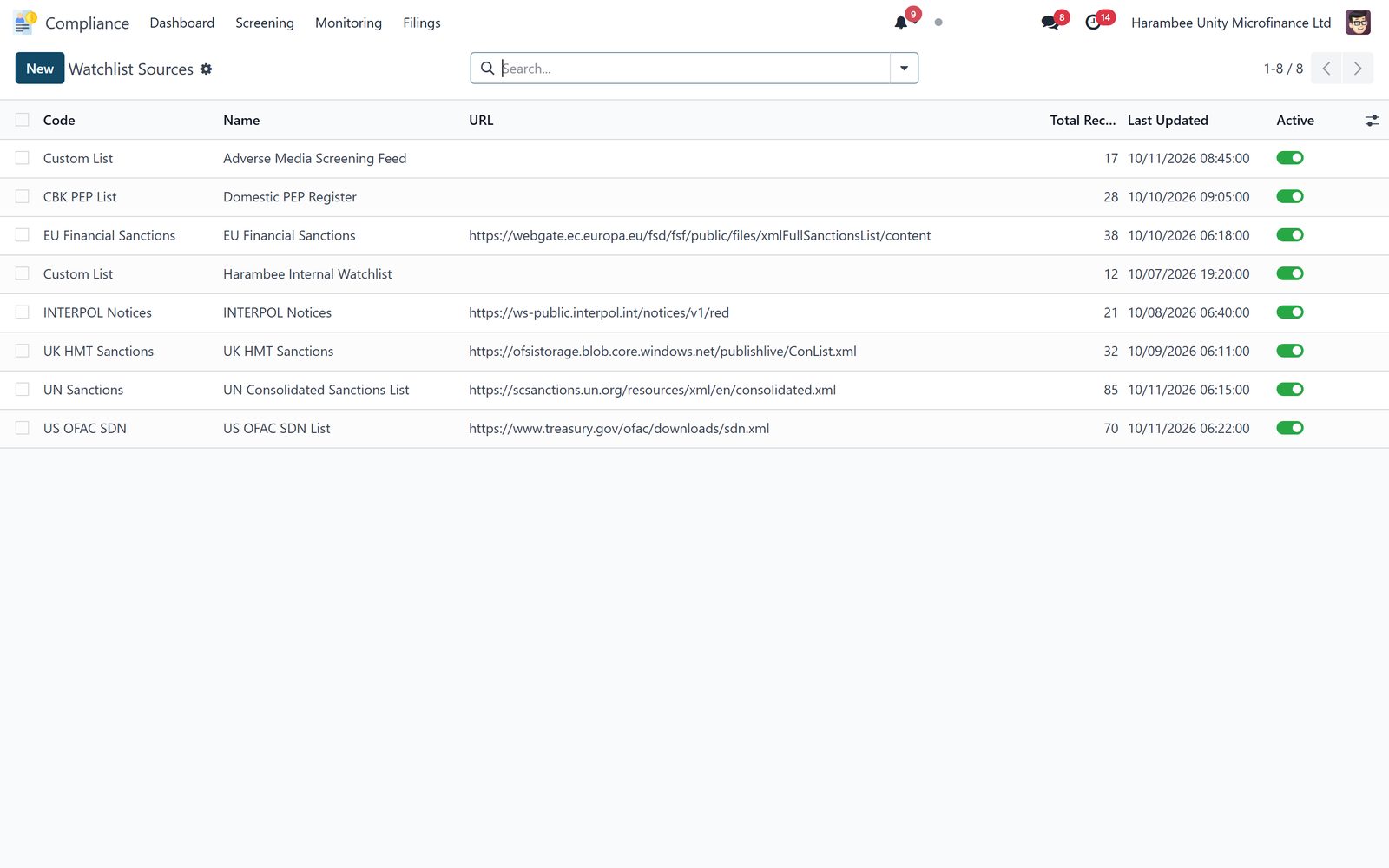The image size is (1389, 868).
Task: Click the 1-8 / 8 pager counter
Action: (x=1283, y=69)
